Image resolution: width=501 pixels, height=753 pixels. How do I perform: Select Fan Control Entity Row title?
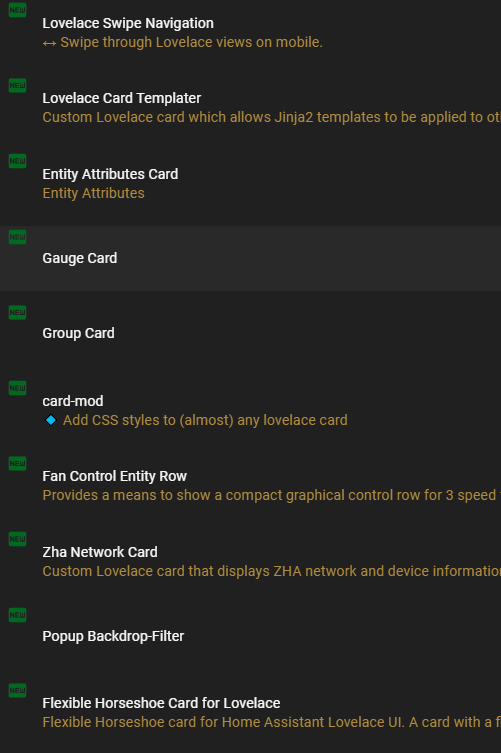pyautogui.click(x=114, y=476)
